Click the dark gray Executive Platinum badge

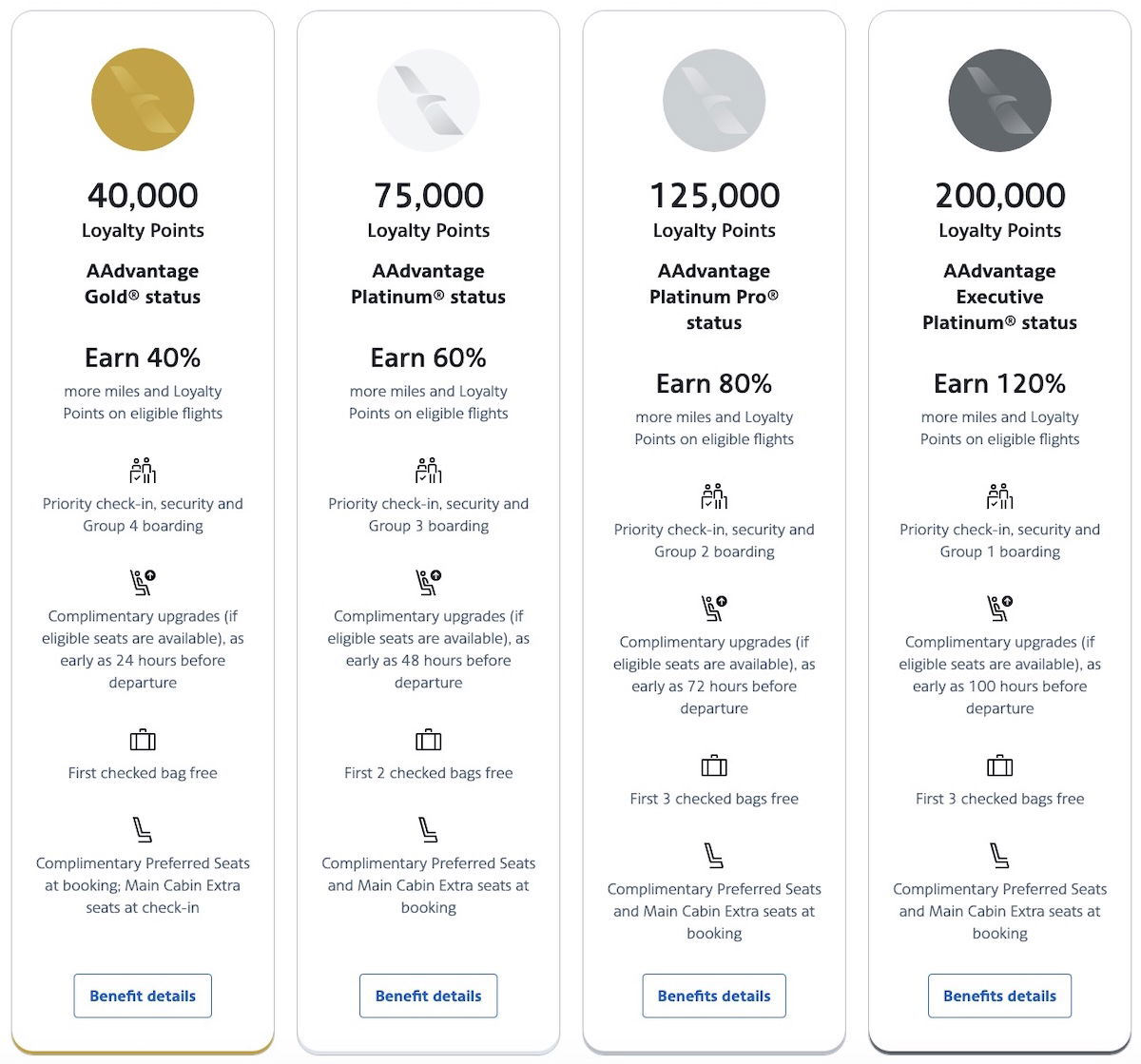[999, 100]
